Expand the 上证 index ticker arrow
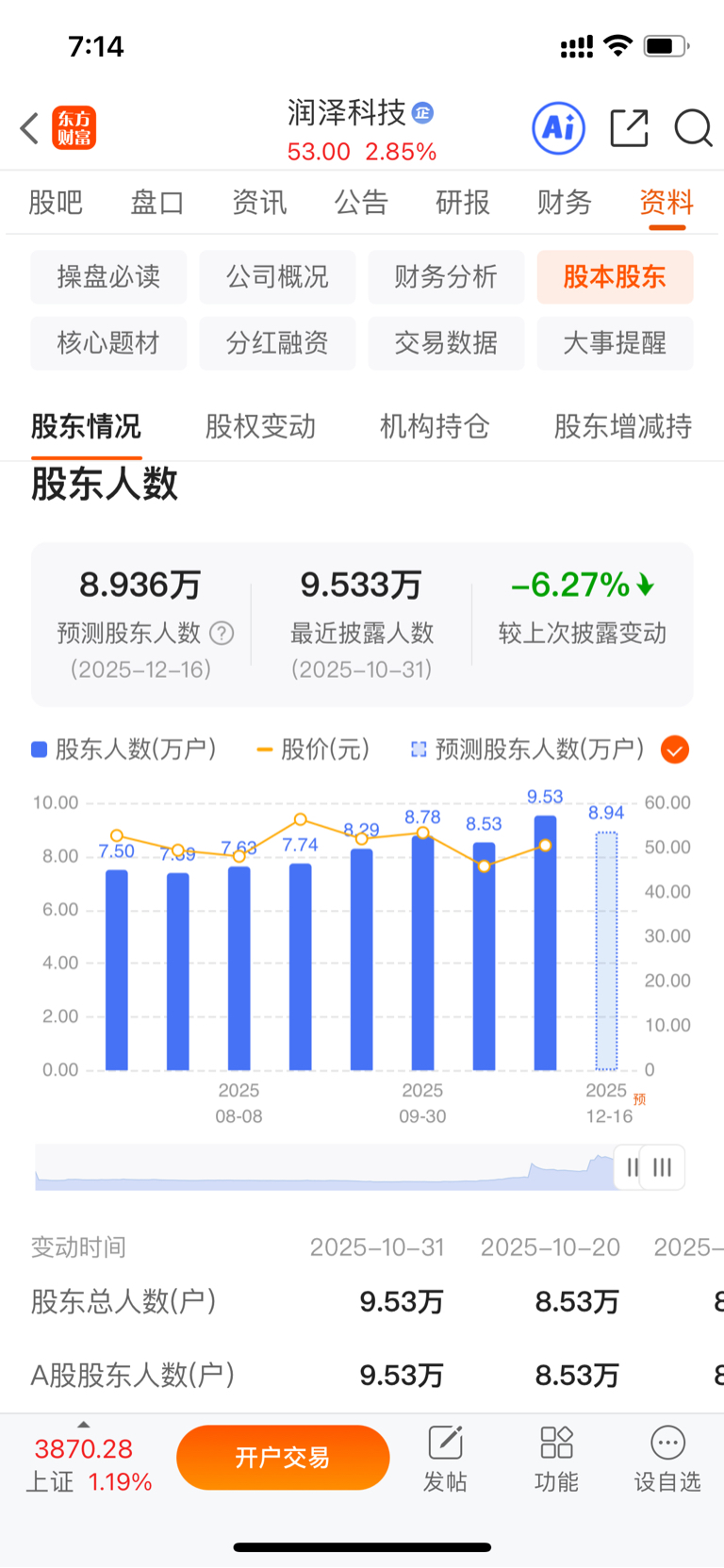This screenshot has width=724, height=1568. coord(84,1425)
